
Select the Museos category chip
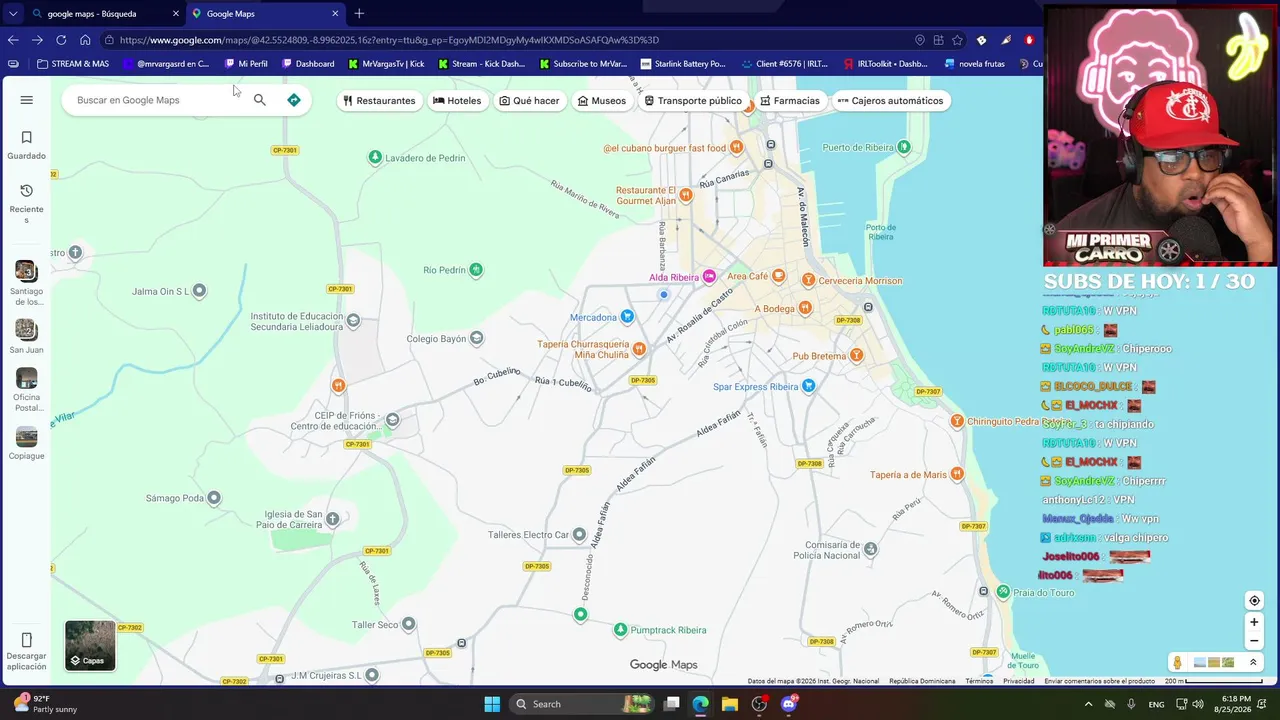click(x=602, y=101)
